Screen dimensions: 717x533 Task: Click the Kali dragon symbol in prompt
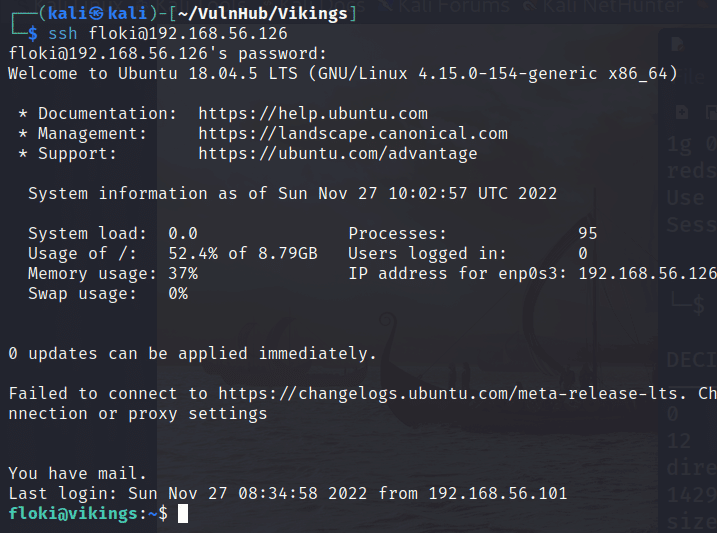click(x=96, y=14)
